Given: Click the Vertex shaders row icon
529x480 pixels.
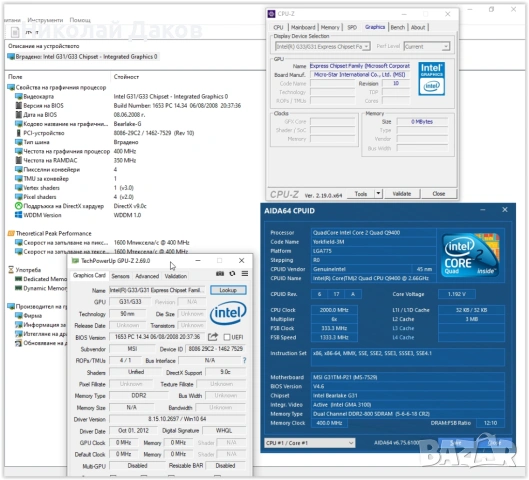Looking at the screenshot, I should (19, 188).
